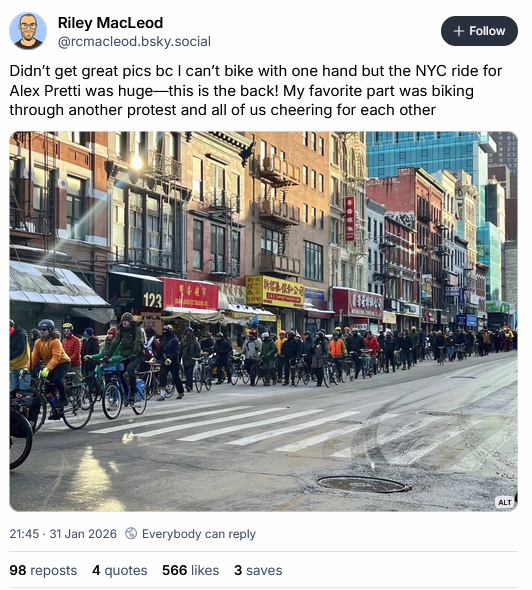Follow Riley MacLeod
The height and width of the screenshot is (590, 532).
point(479,31)
